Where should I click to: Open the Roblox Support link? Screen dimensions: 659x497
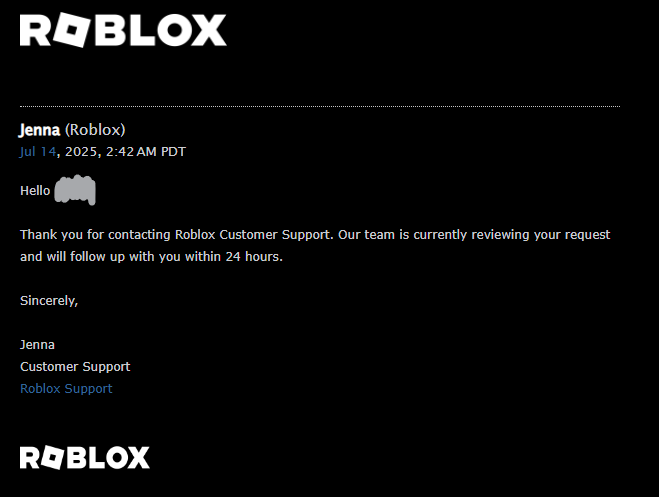click(66, 389)
